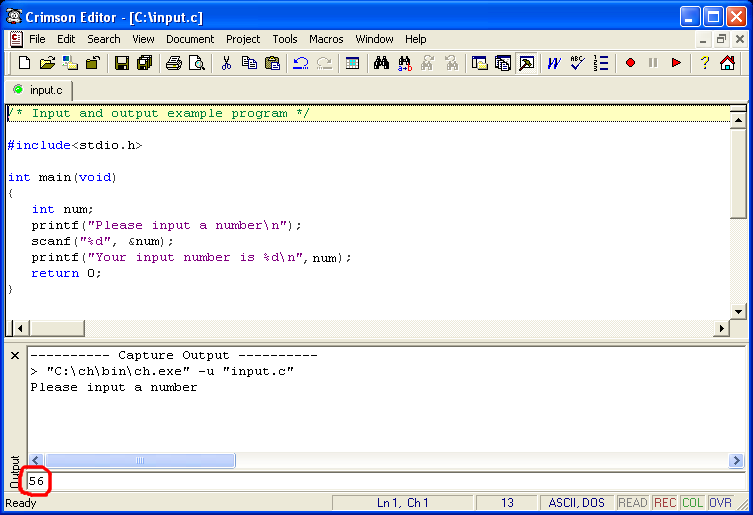Start macro recording with the red circle icon
This screenshot has height=515, width=753.
630,63
